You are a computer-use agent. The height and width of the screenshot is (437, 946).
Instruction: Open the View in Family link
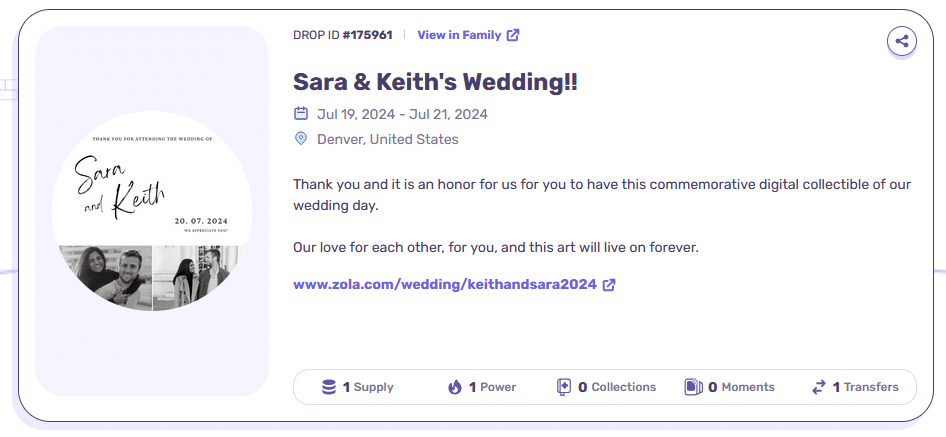pyautogui.click(x=468, y=35)
